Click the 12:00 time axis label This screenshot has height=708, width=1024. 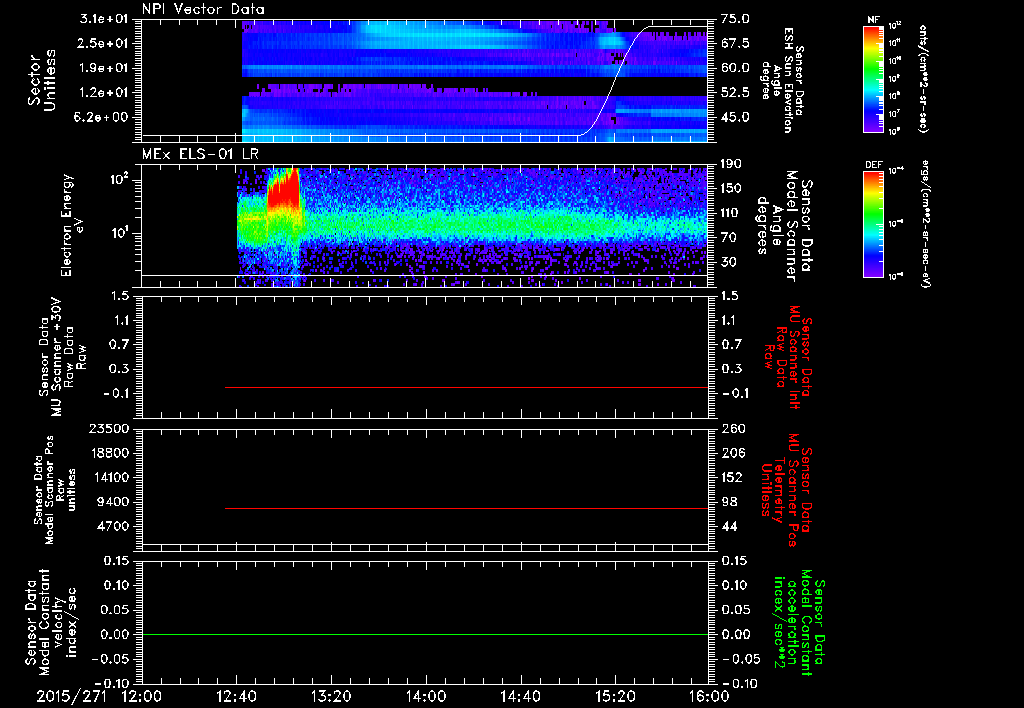tap(142, 696)
